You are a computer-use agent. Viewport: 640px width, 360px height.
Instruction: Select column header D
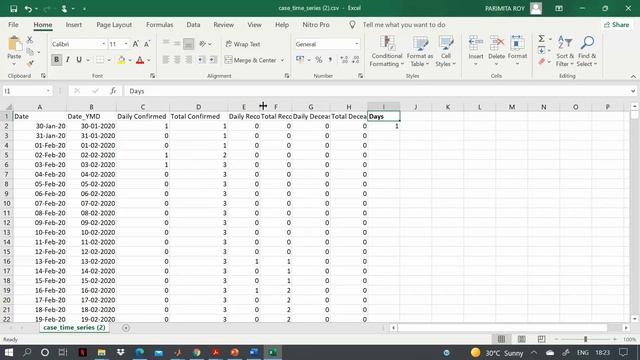(x=198, y=107)
